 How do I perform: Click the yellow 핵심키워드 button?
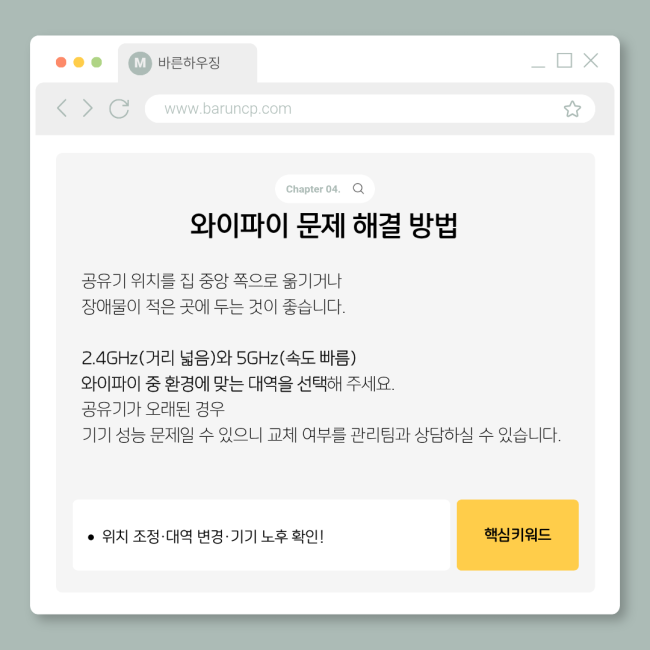[517, 535]
